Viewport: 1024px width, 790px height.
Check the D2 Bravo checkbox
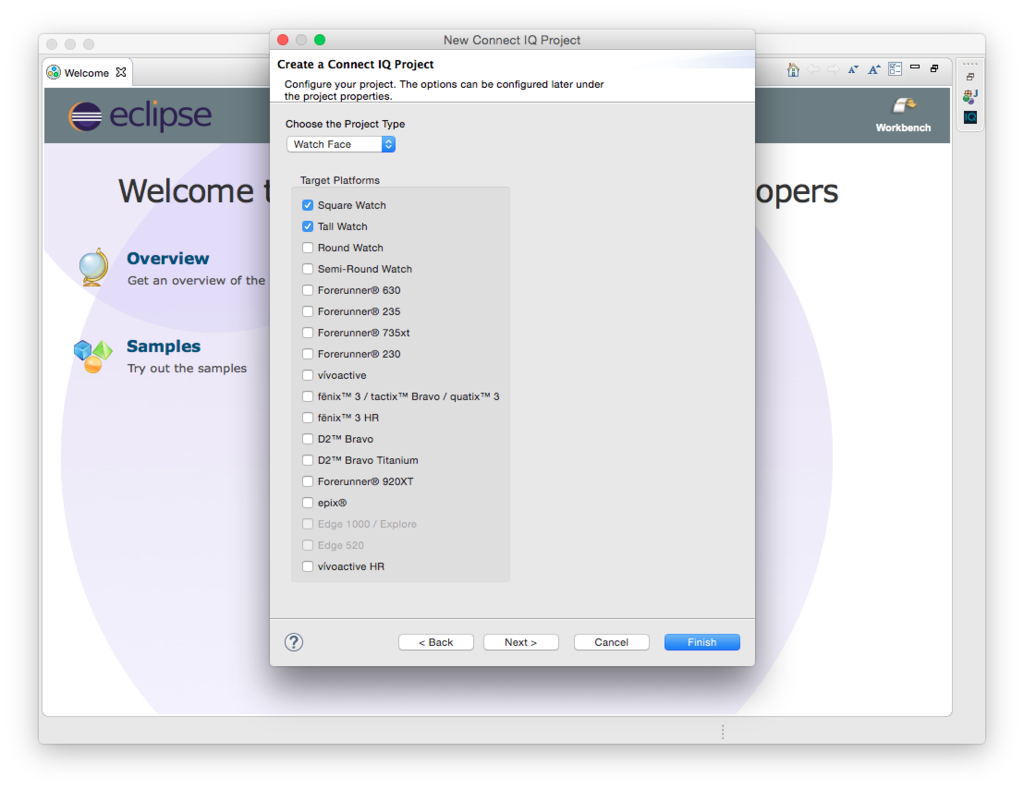tap(308, 439)
